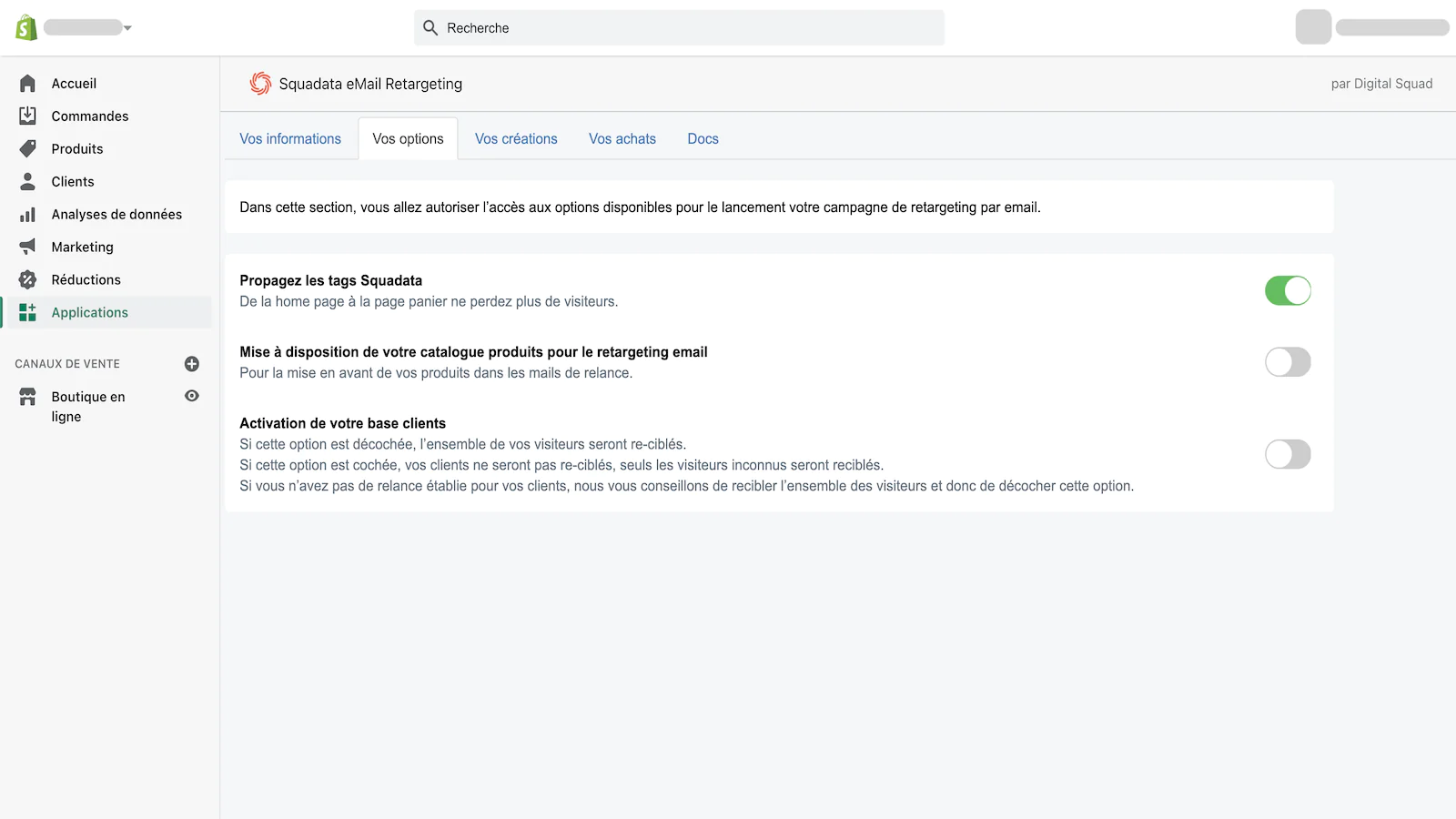The image size is (1456, 819).
Task: Switch to Vos achats tab
Action: [x=622, y=139]
